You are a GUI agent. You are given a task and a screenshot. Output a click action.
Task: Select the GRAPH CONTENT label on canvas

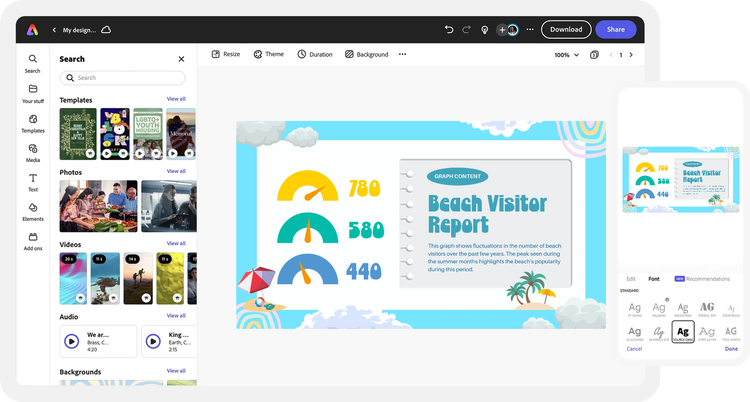point(457,176)
